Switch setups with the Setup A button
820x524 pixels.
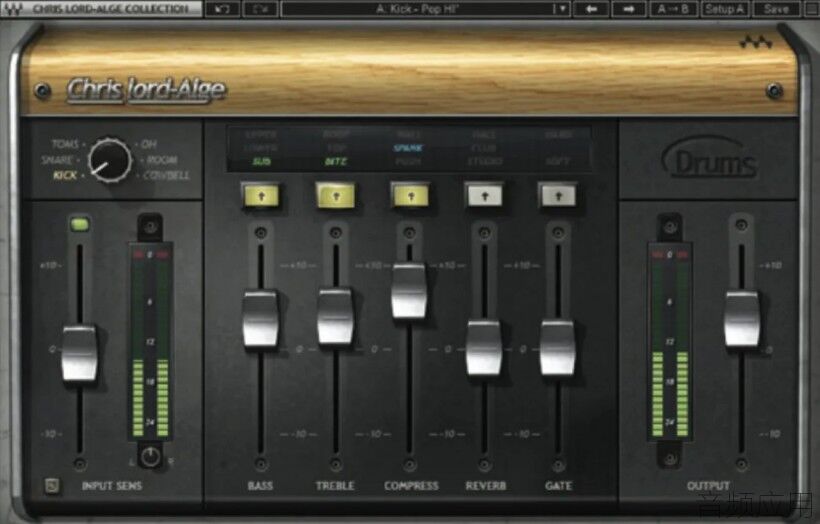724,9
